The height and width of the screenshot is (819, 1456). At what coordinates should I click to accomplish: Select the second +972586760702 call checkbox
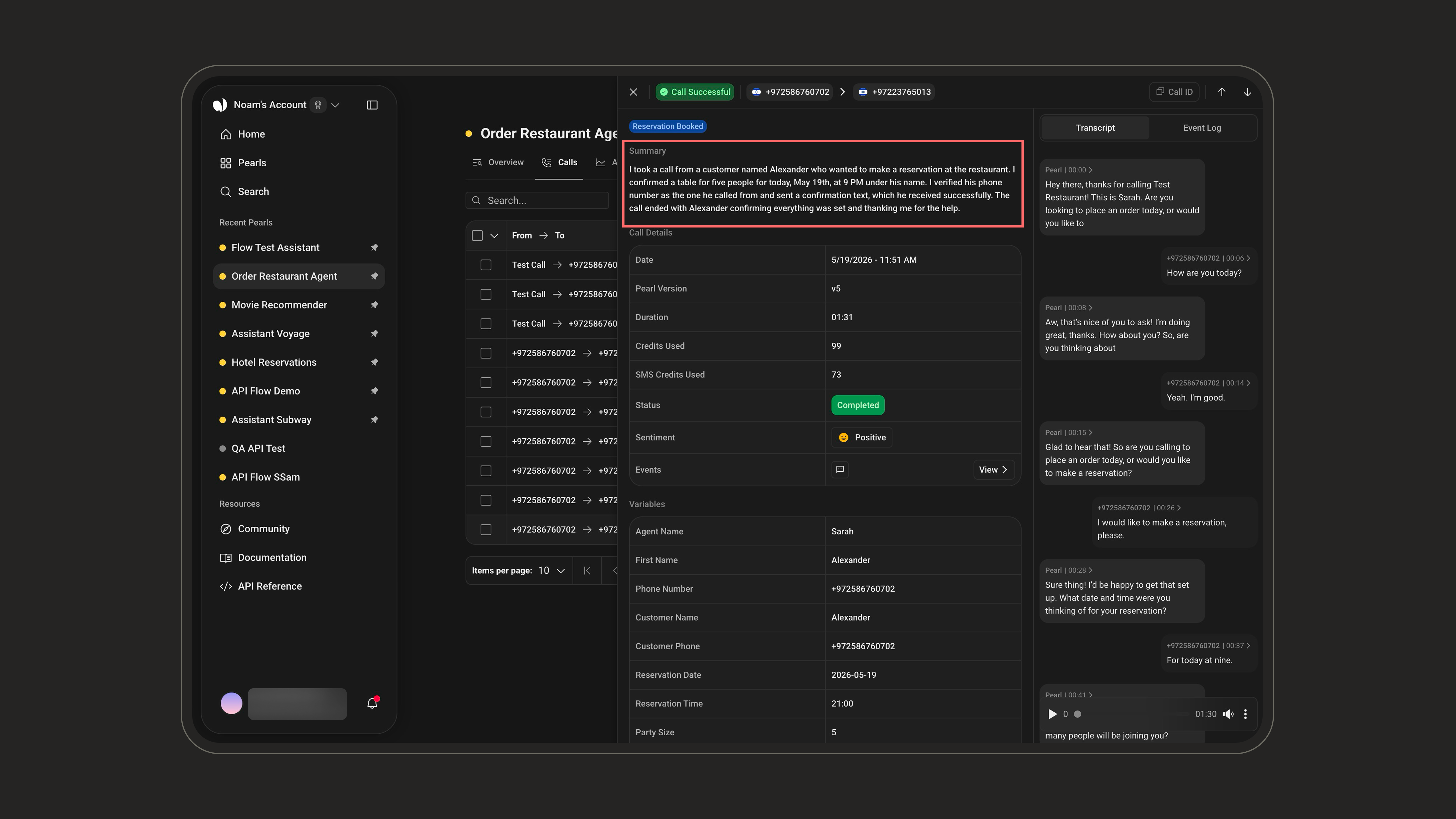click(x=486, y=383)
